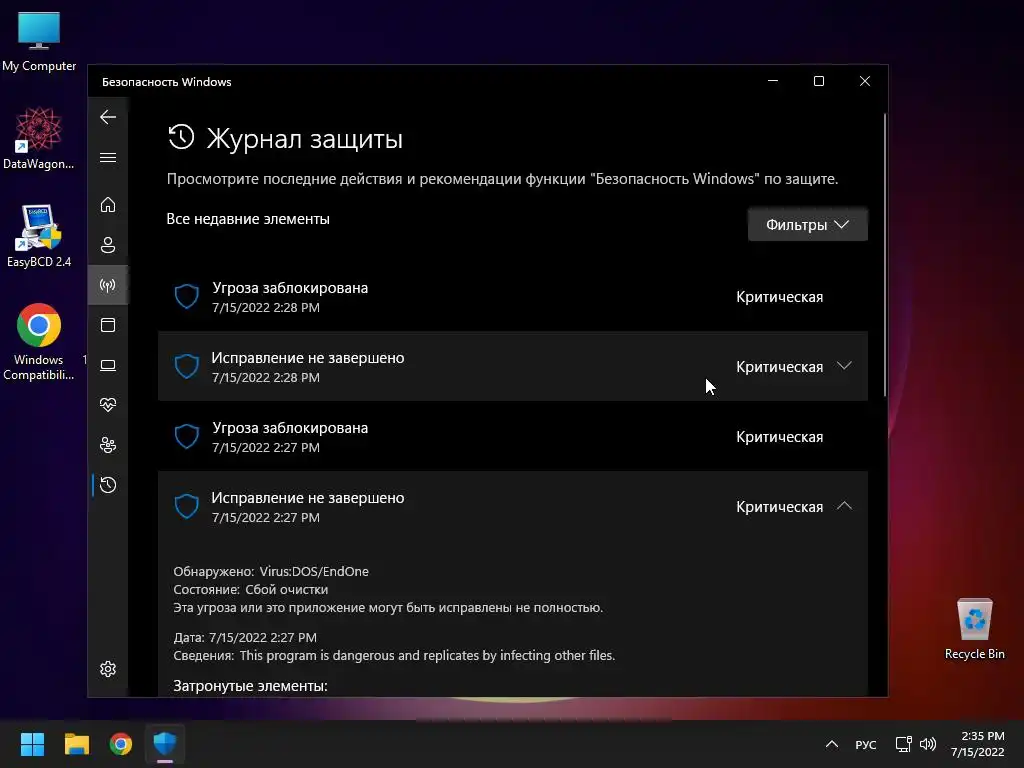The height and width of the screenshot is (768, 1024).
Task: Expand the 2:28 PM Исправление не завершено entry
Action: tap(844, 366)
